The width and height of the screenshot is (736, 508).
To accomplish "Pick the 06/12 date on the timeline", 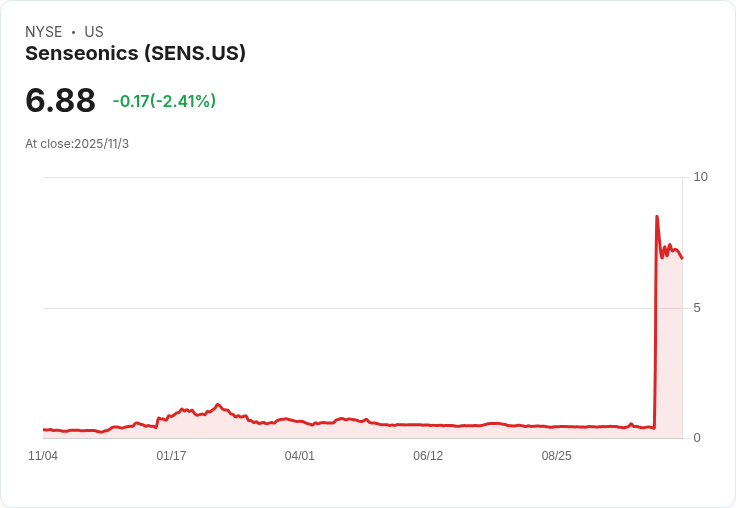I will point(428,456).
